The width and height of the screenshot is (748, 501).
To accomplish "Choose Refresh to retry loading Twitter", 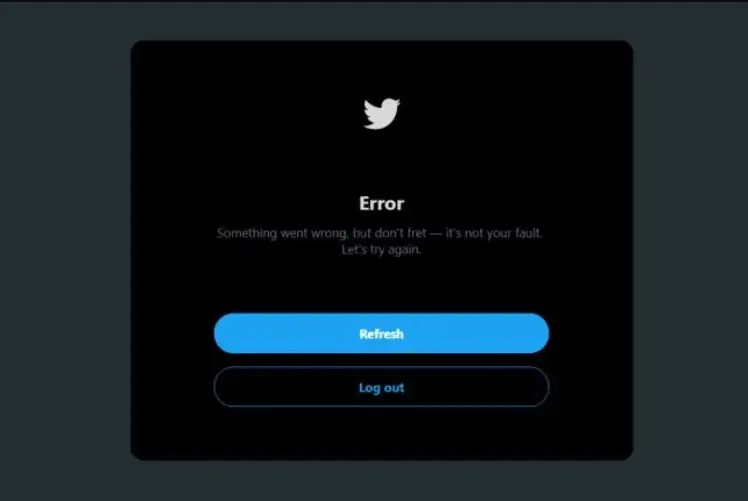I will click(x=381, y=334).
